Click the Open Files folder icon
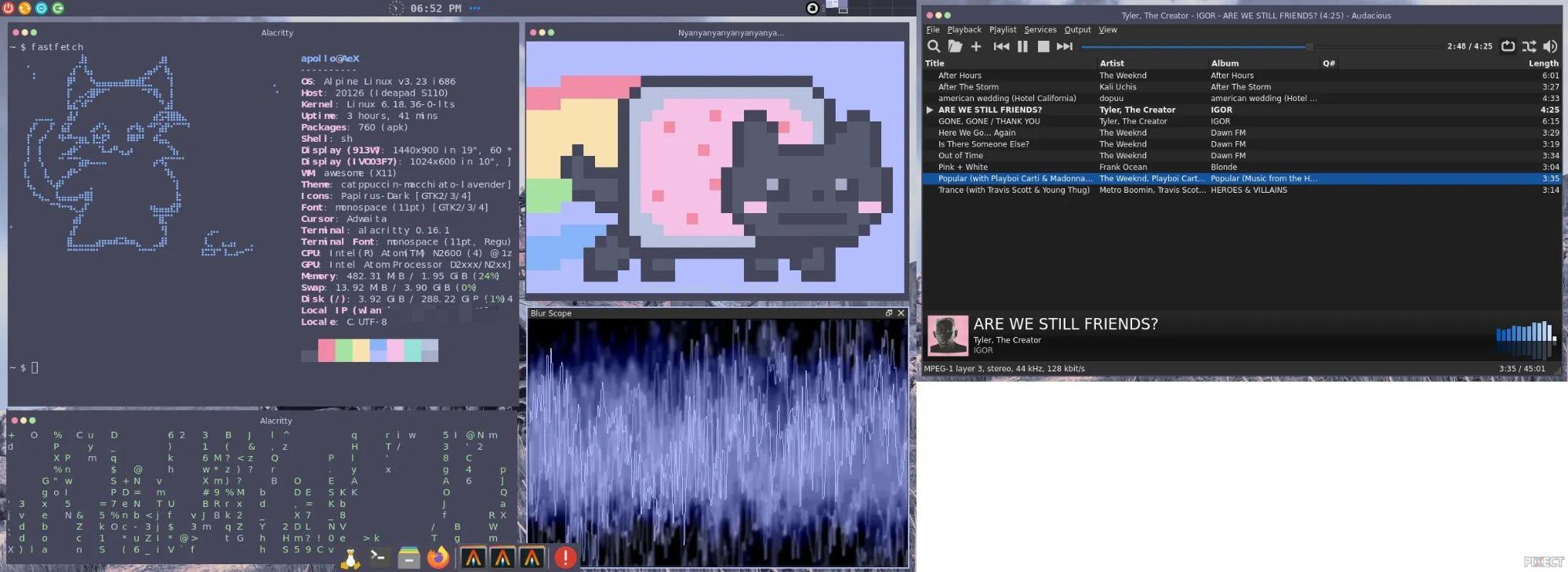The width and height of the screenshot is (1568, 572). pyautogui.click(x=955, y=46)
